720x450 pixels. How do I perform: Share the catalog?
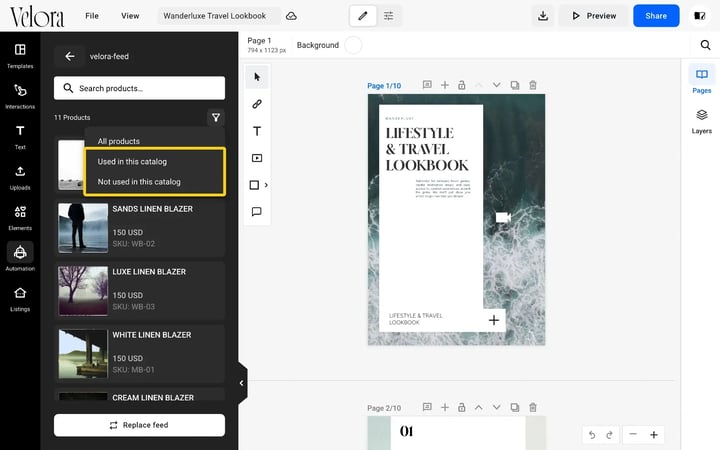click(656, 16)
